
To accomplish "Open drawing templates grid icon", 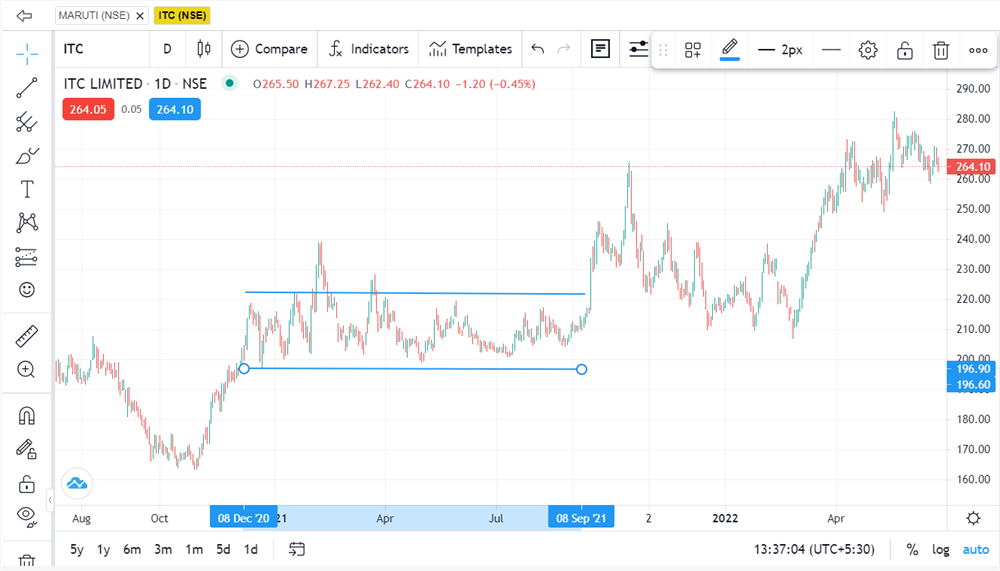I will coord(693,50).
